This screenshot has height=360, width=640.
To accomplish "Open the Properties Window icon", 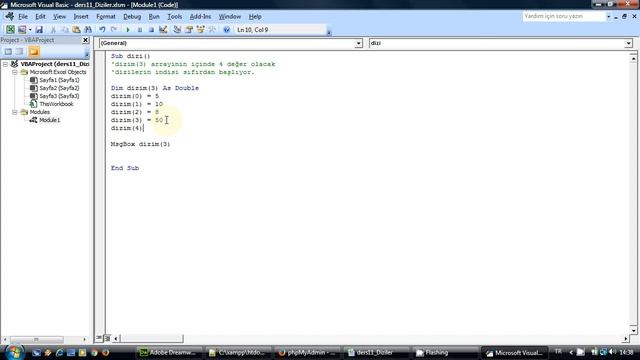I will [189, 29].
